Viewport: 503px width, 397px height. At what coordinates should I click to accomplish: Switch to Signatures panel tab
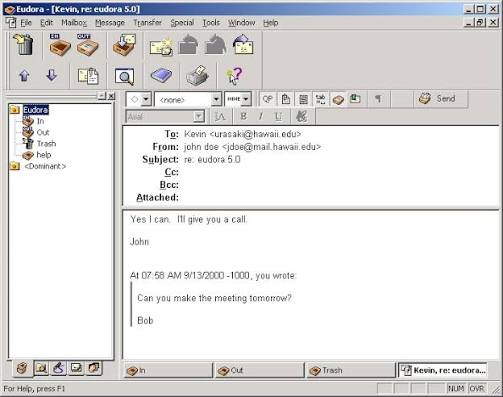point(59,368)
